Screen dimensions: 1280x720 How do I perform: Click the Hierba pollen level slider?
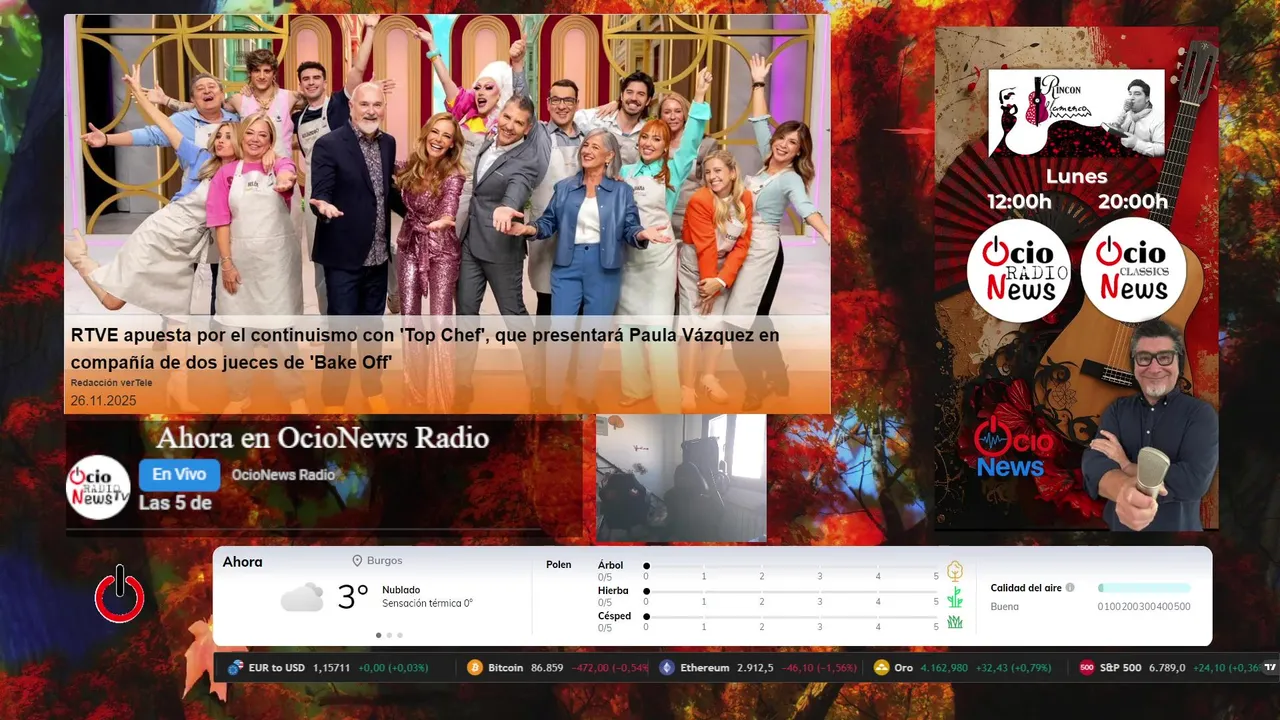(x=791, y=592)
